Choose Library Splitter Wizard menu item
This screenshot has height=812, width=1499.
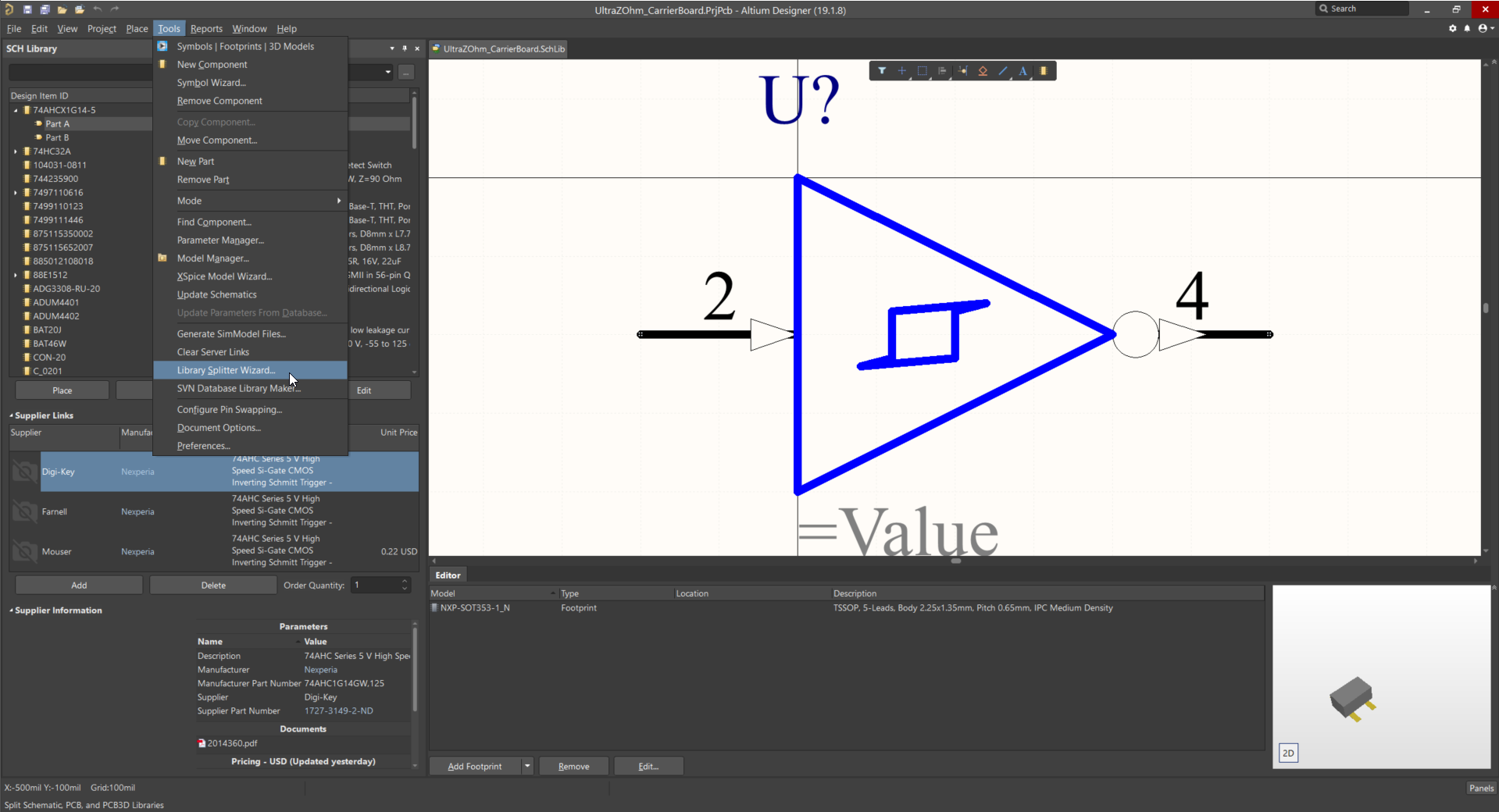tap(226, 370)
